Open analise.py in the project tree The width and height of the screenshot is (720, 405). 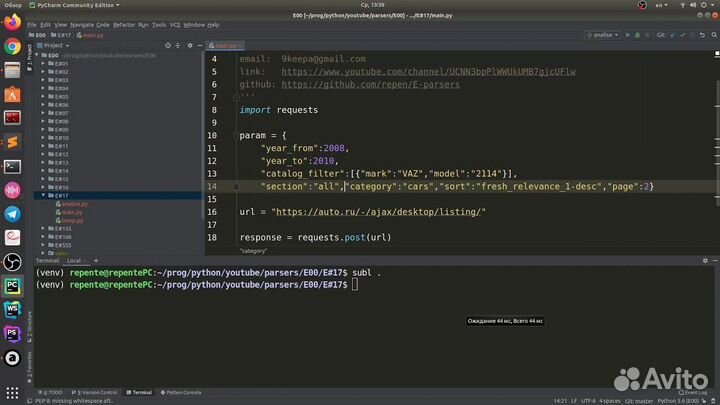click(x=74, y=204)
